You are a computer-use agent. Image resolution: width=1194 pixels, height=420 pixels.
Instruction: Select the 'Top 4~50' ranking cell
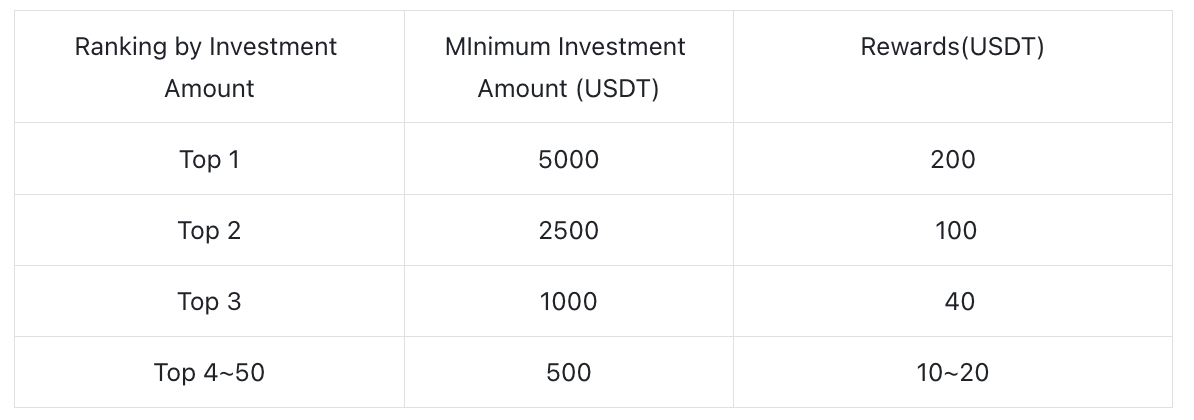(209, 373)
